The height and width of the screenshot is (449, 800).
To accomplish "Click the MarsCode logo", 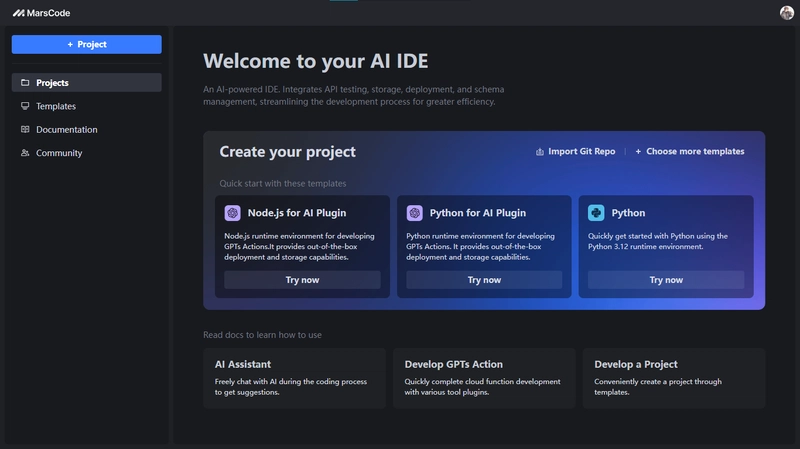I will click(41, 13).
